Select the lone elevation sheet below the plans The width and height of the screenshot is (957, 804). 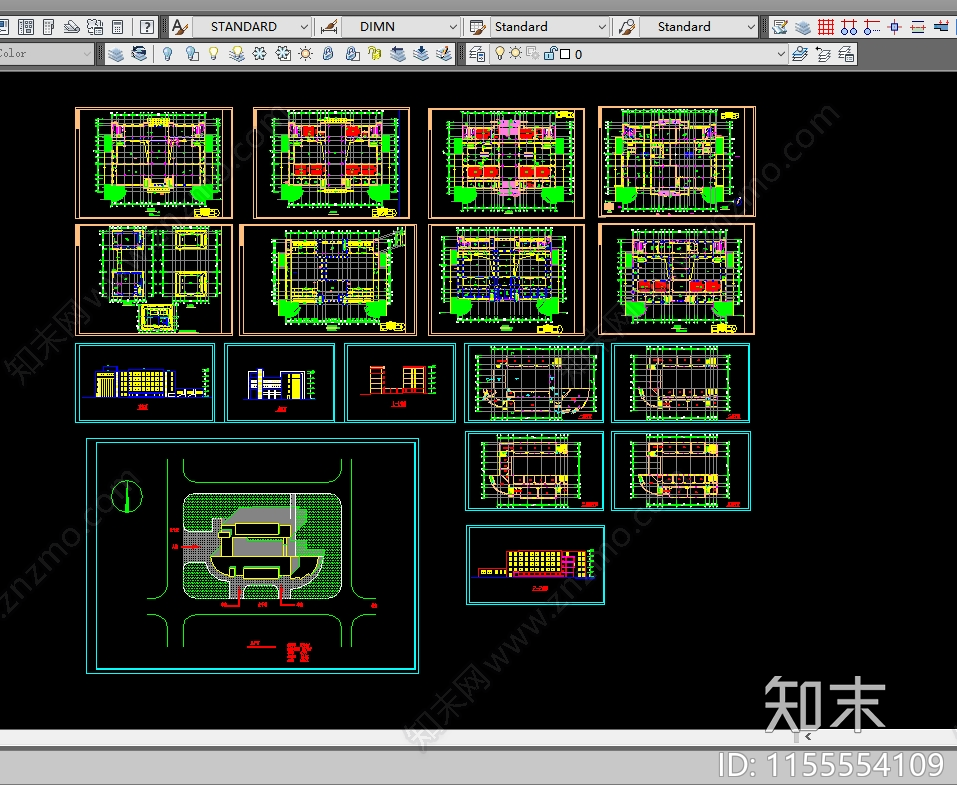pyautogui.click(x=535, y=565)
